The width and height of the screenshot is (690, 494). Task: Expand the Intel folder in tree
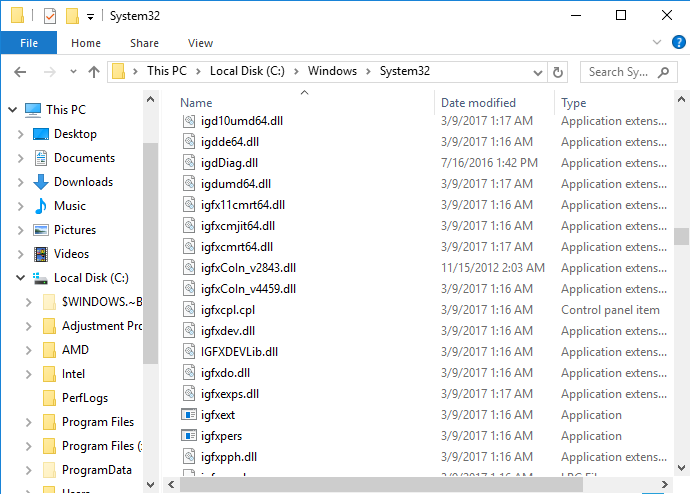[29, 374]
